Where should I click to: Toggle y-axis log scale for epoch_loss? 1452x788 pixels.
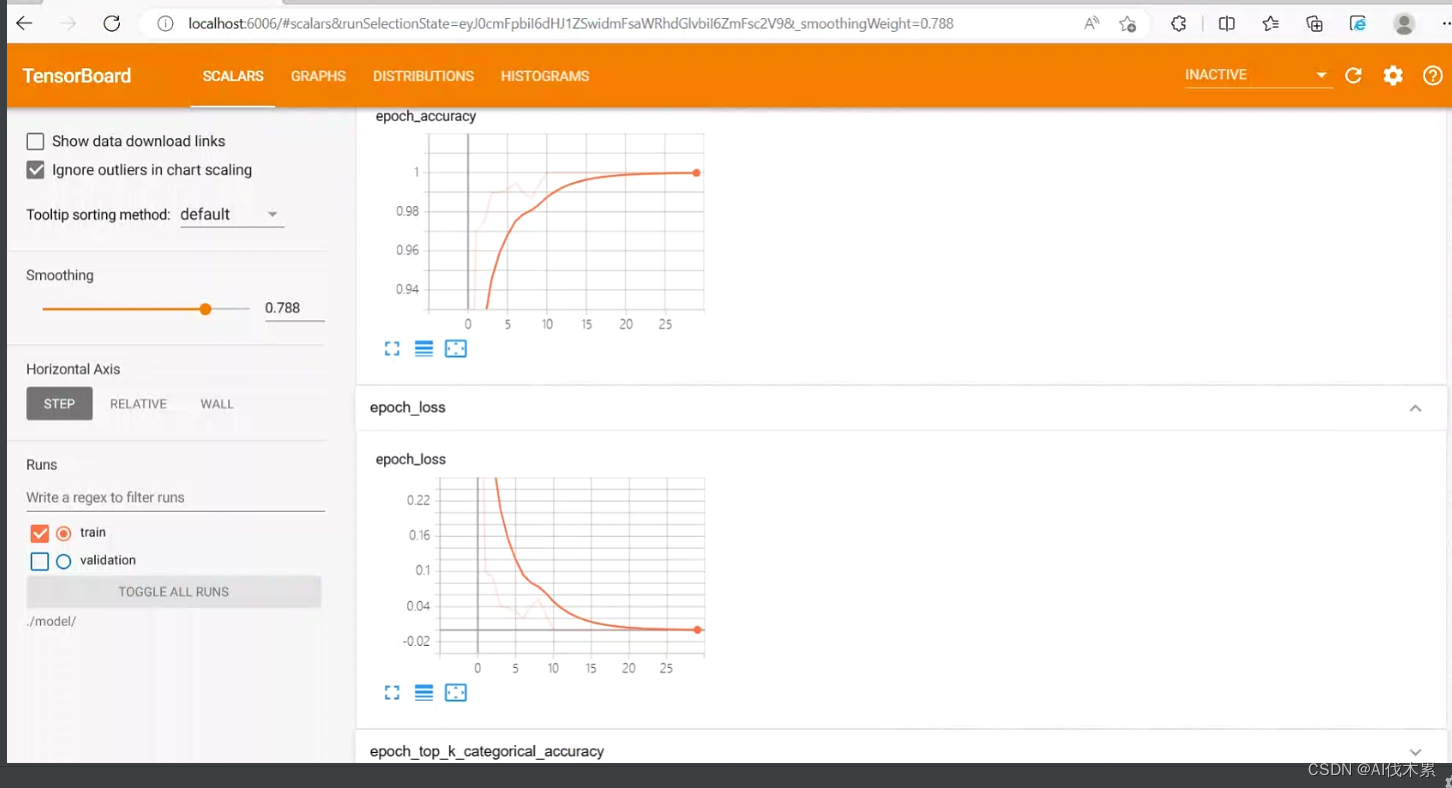pyautogui.click(x=424, y=692)
